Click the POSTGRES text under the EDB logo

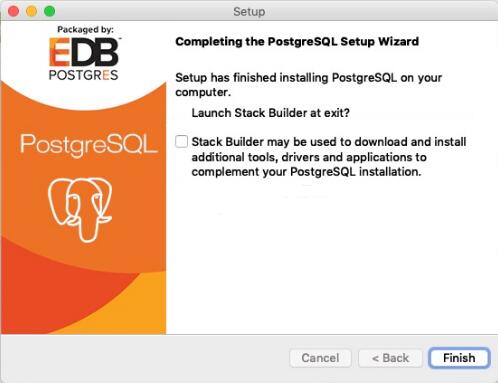point(83,75)
